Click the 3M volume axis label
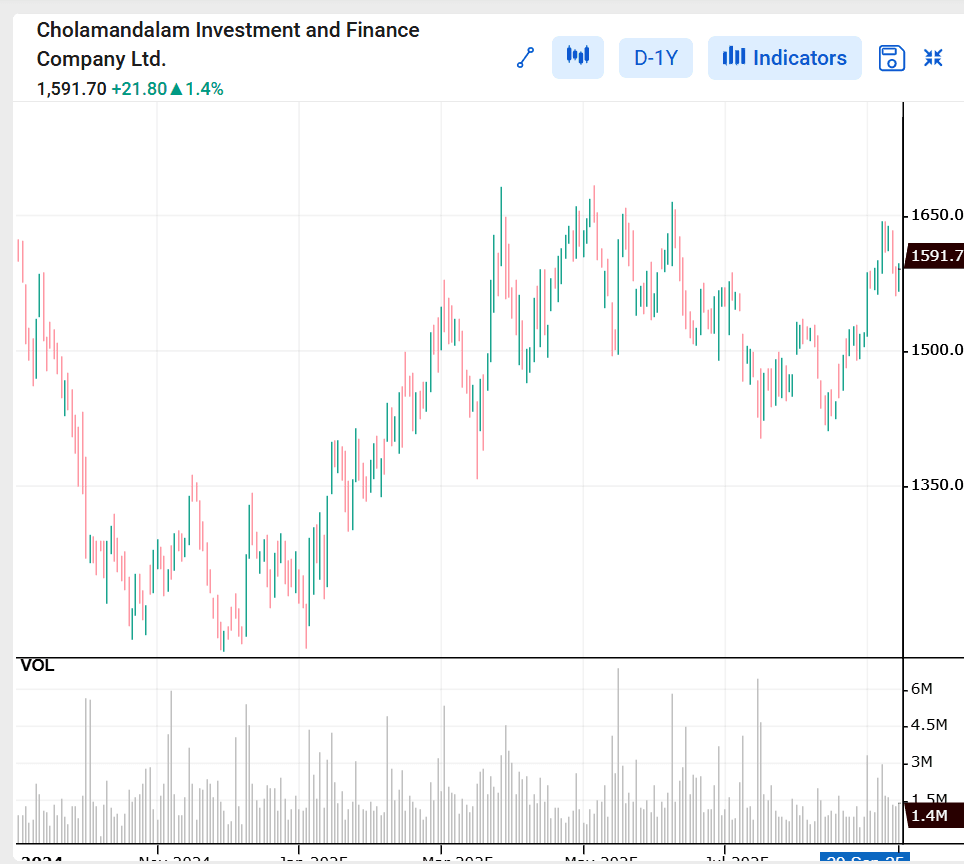 (x=921, y=762)
